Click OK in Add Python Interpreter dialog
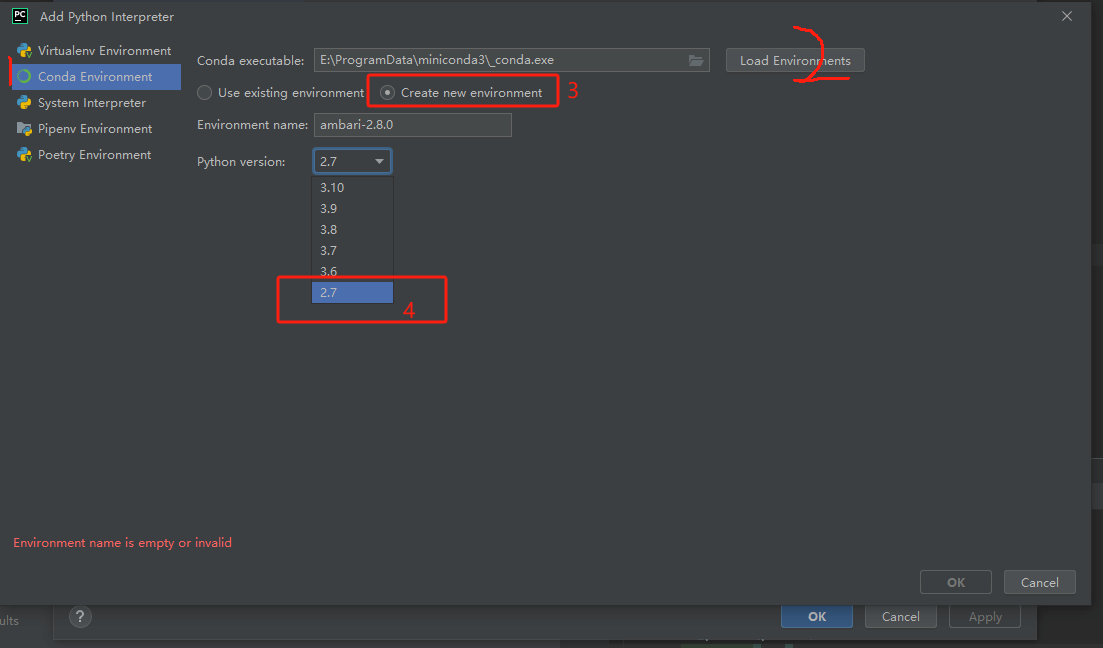1103x648 pixels. coord(955,583)
